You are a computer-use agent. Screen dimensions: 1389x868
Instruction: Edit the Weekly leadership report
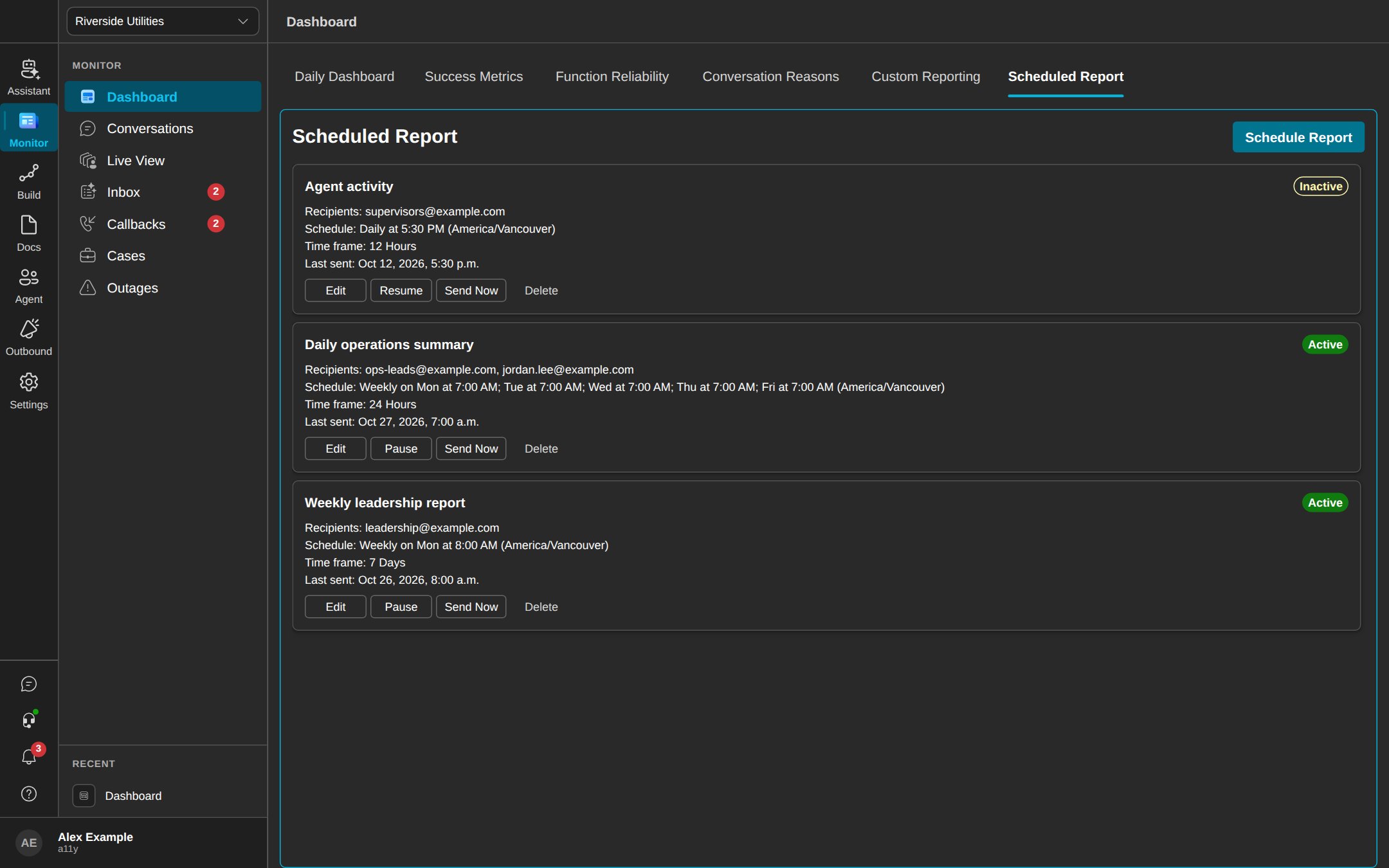[x=336, y=607]
